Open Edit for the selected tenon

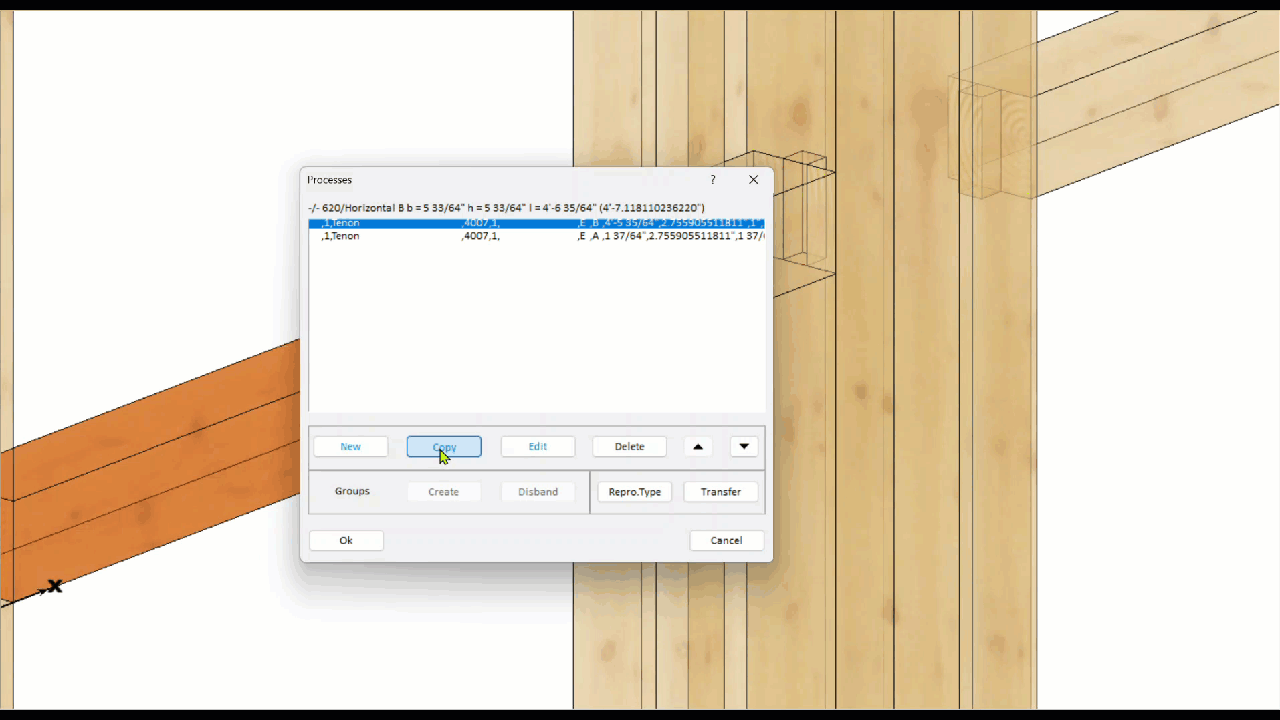[538, 447]
